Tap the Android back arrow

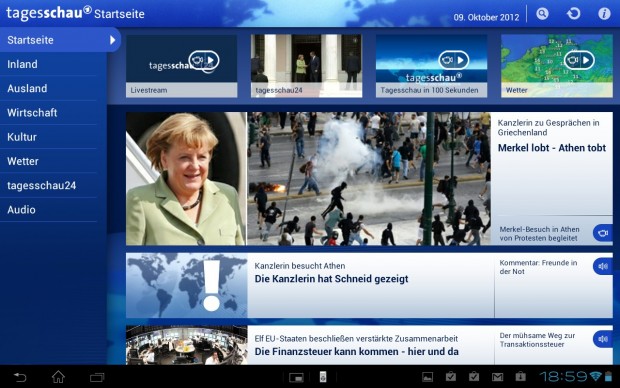[19, 377]
